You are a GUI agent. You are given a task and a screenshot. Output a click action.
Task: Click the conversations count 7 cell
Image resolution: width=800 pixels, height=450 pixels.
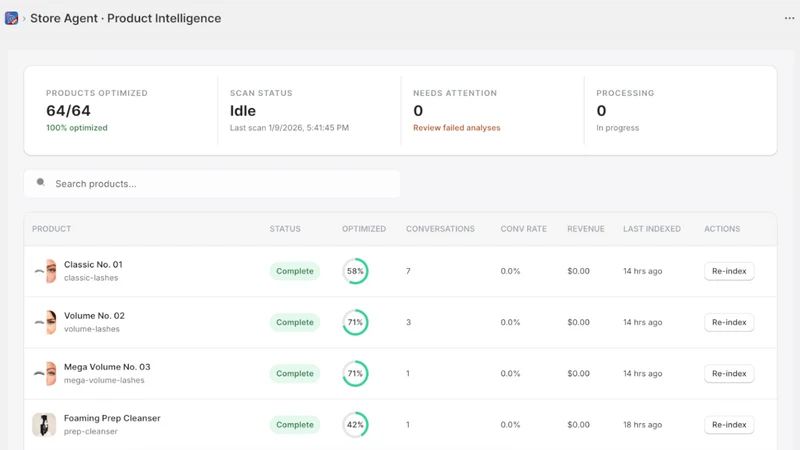click(x=408, y=271)
